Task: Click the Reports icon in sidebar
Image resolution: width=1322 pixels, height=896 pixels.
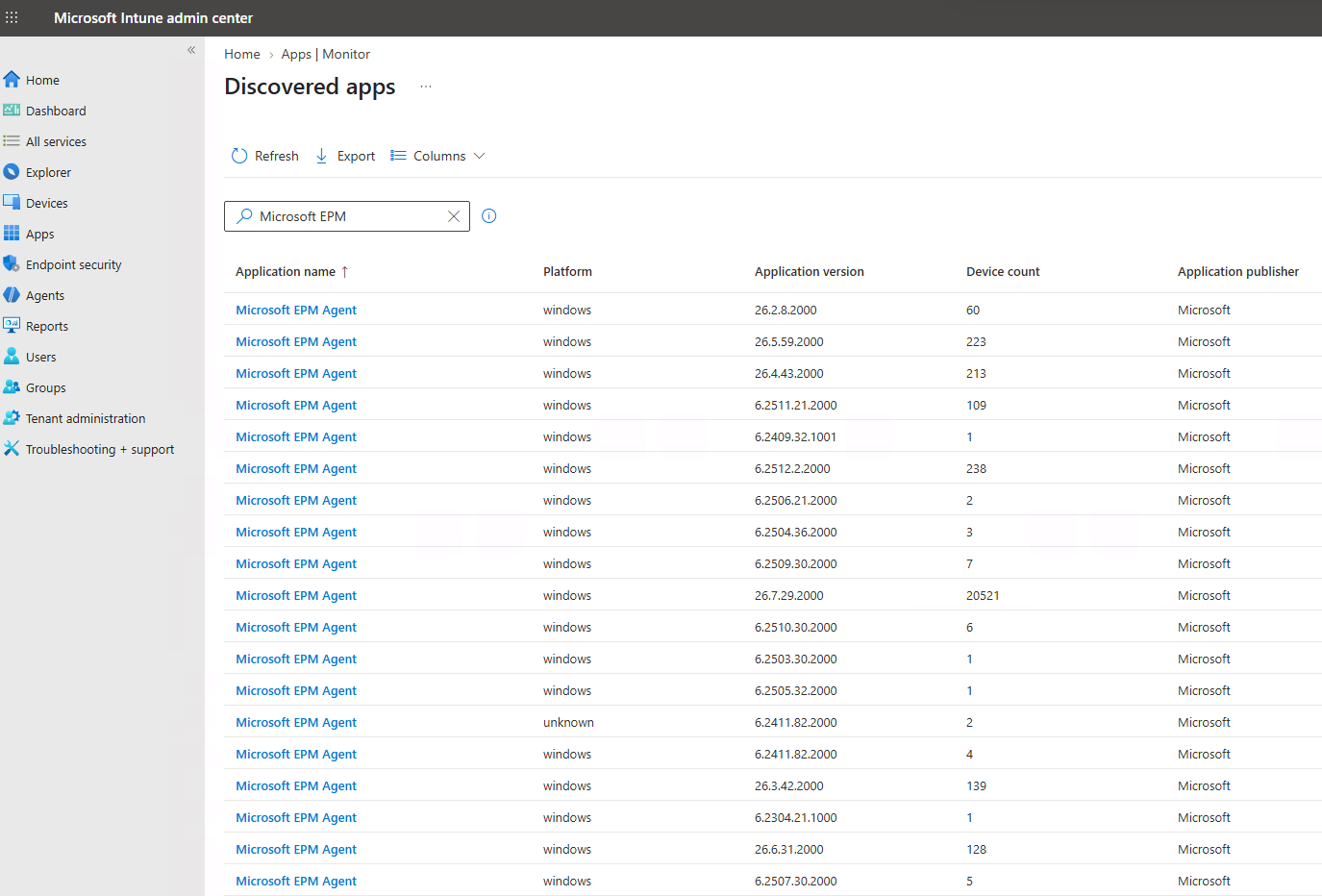Action: [12, 326]
